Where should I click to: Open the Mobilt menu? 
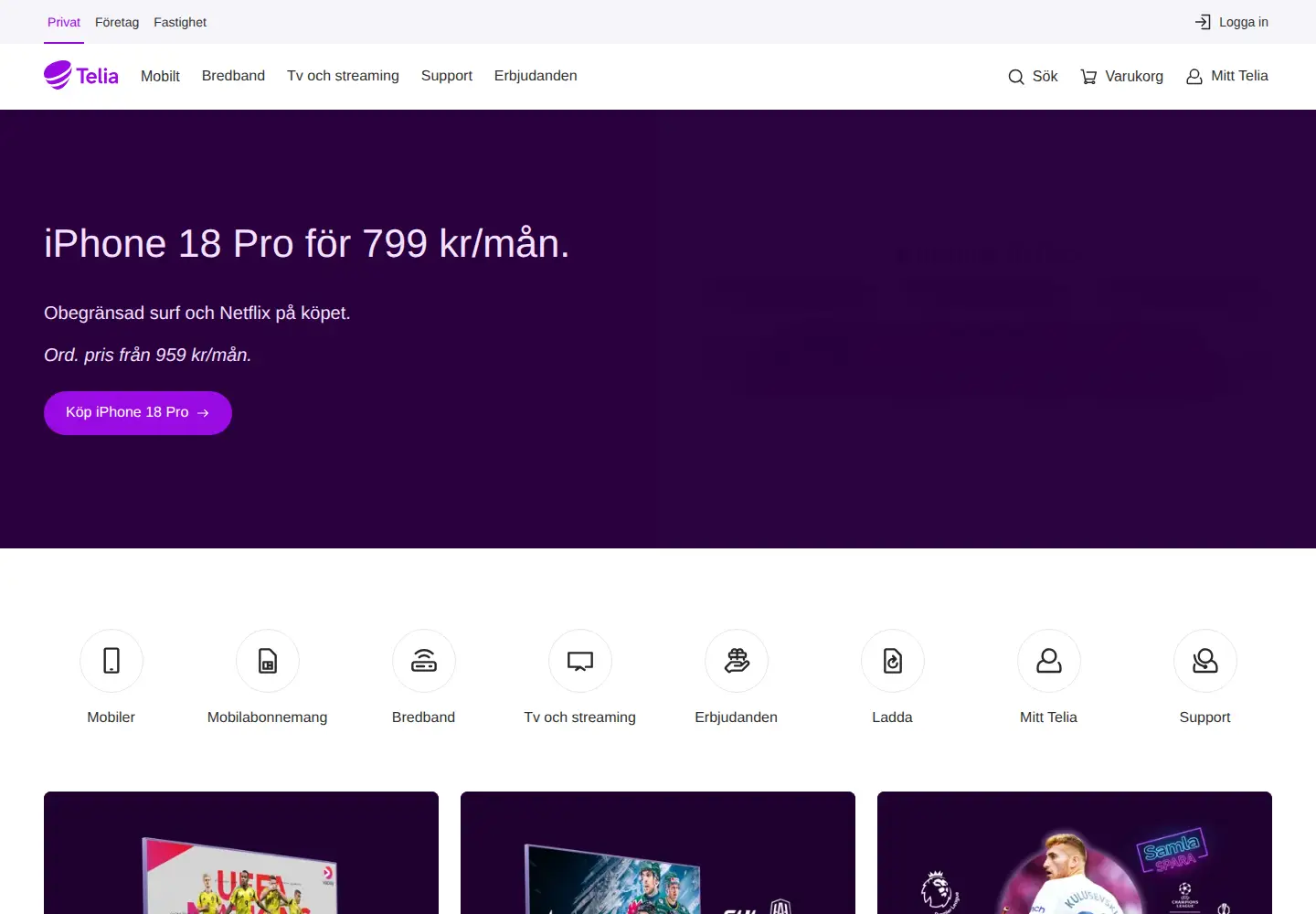tap(160, 76)
